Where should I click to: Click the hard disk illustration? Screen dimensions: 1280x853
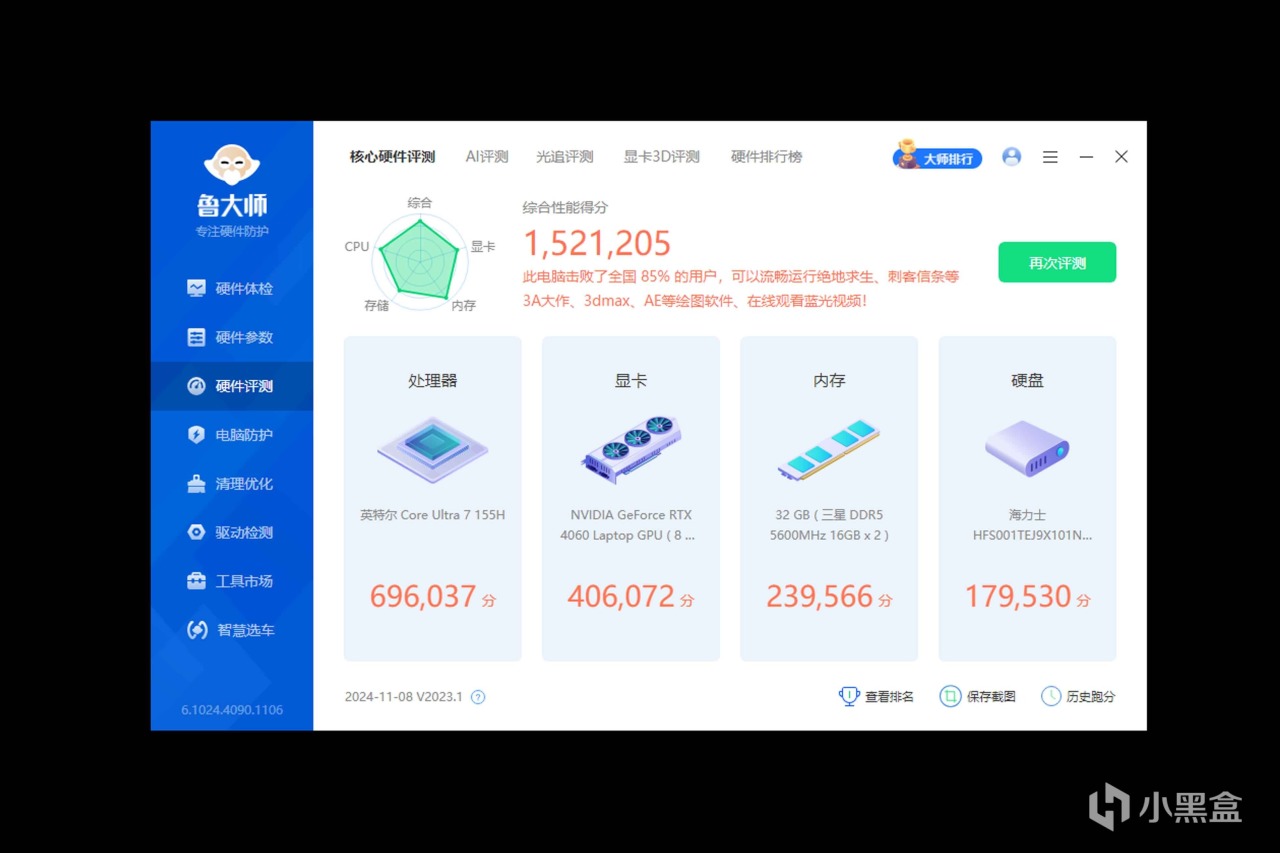1027,448
